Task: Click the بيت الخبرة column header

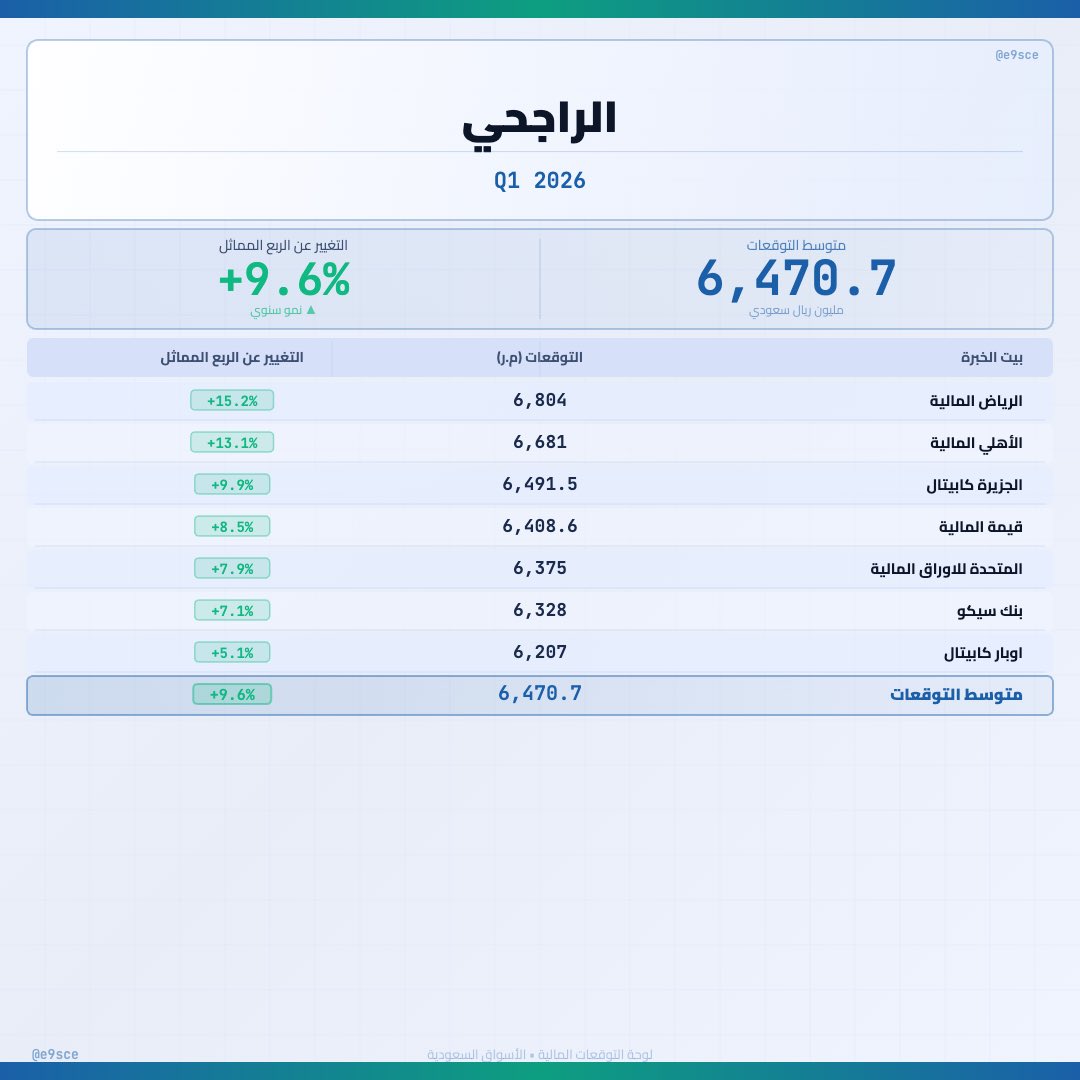Action: pos(992,357)
